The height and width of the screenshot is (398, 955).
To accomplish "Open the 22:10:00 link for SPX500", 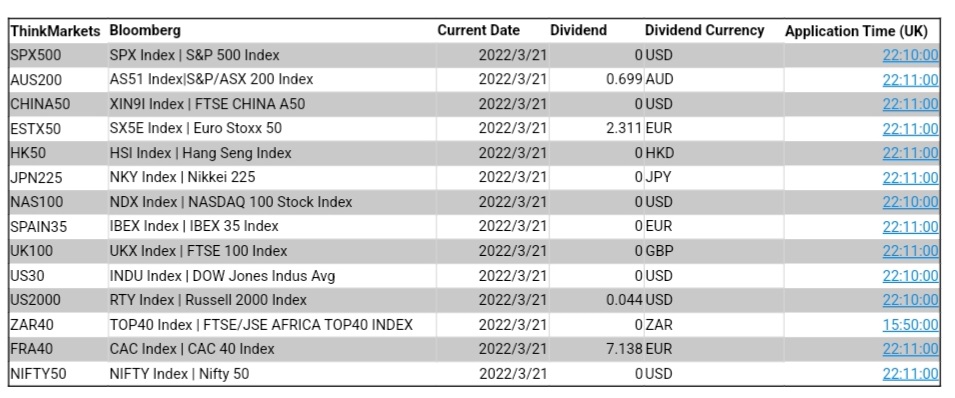I will [x=911, y=55].
